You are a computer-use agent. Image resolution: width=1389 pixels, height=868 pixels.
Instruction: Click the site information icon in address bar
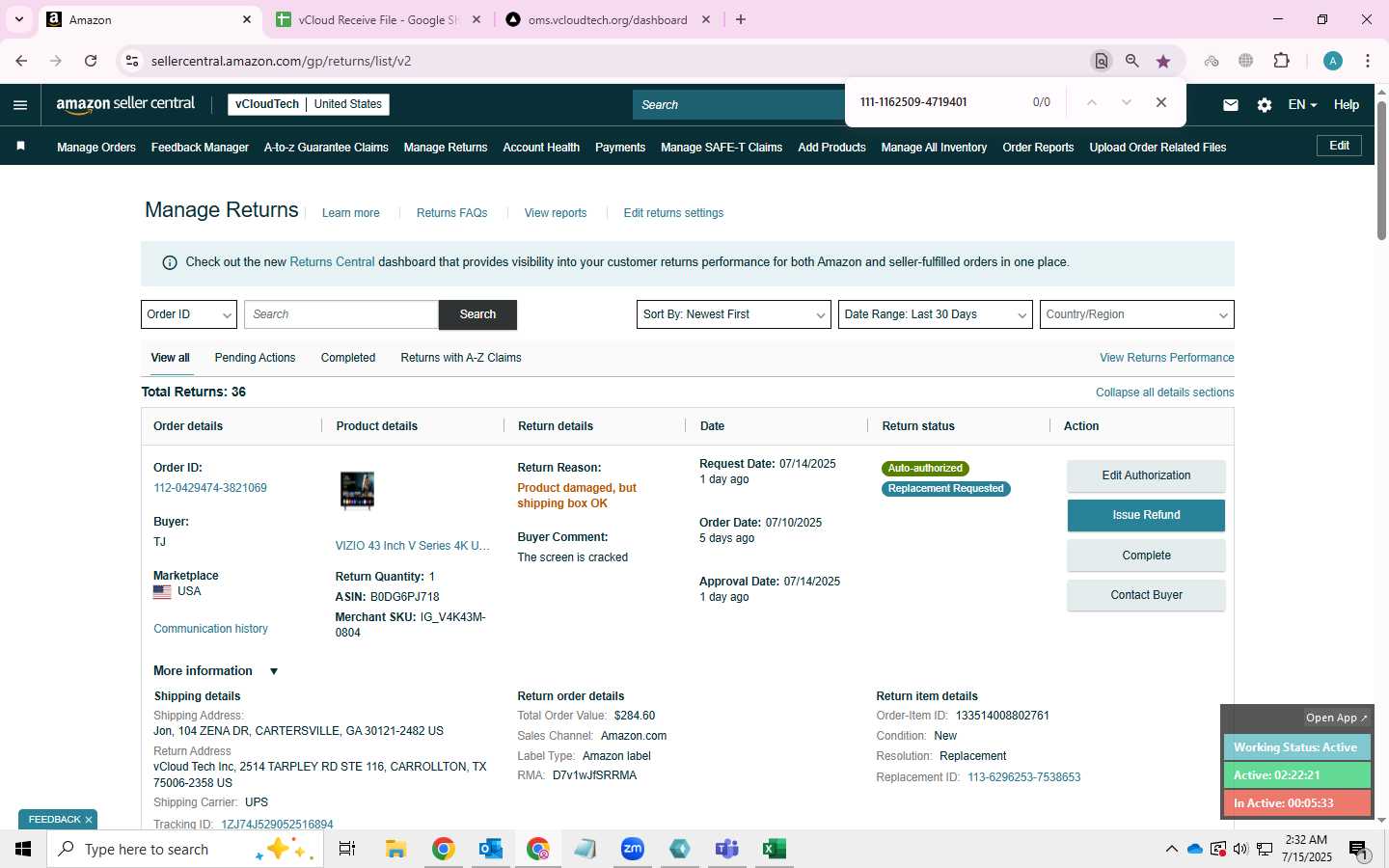pos(132,61)
